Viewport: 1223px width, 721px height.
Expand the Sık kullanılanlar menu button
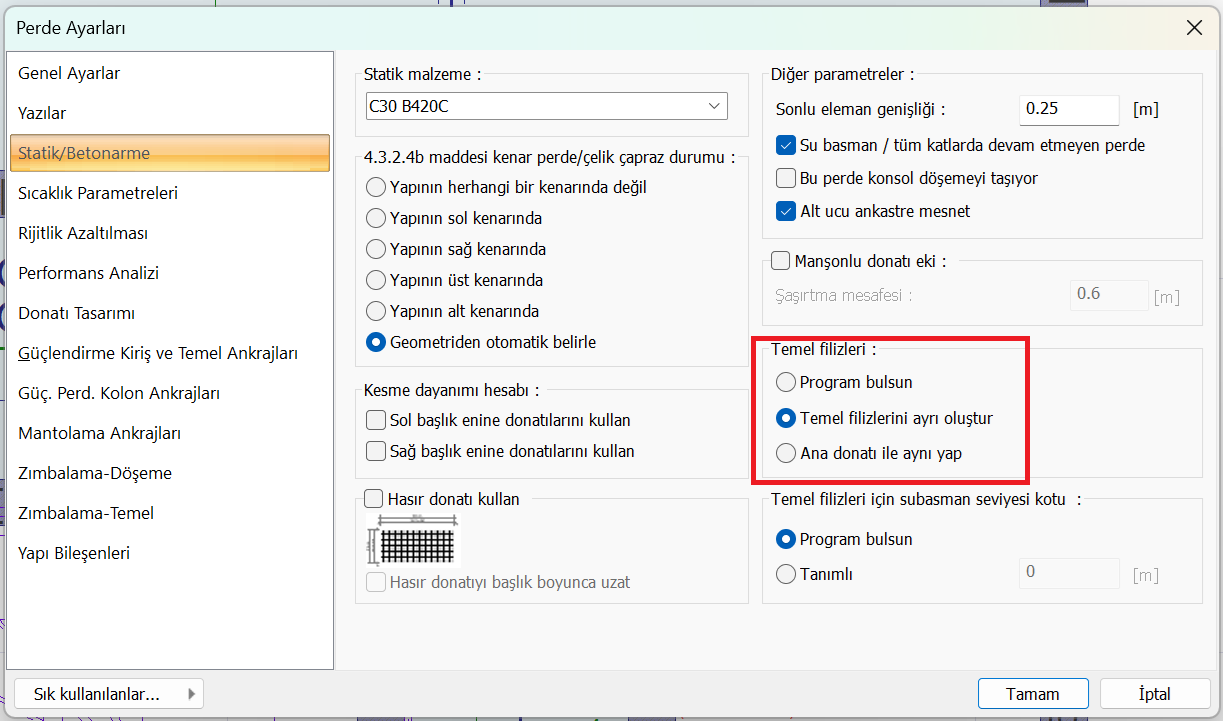point(109,694)
